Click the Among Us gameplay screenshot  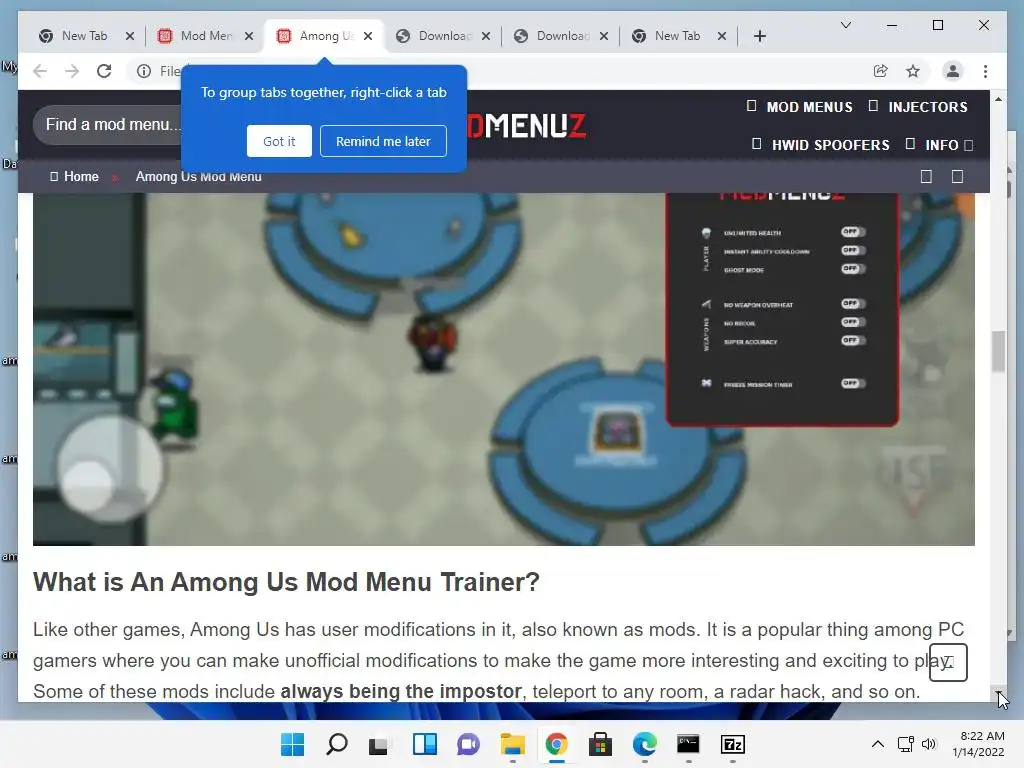point(504,369)
